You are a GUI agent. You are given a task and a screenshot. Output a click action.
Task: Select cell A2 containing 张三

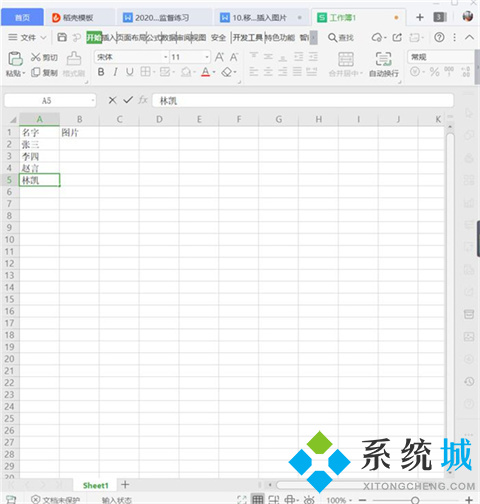tap(39, 144)
